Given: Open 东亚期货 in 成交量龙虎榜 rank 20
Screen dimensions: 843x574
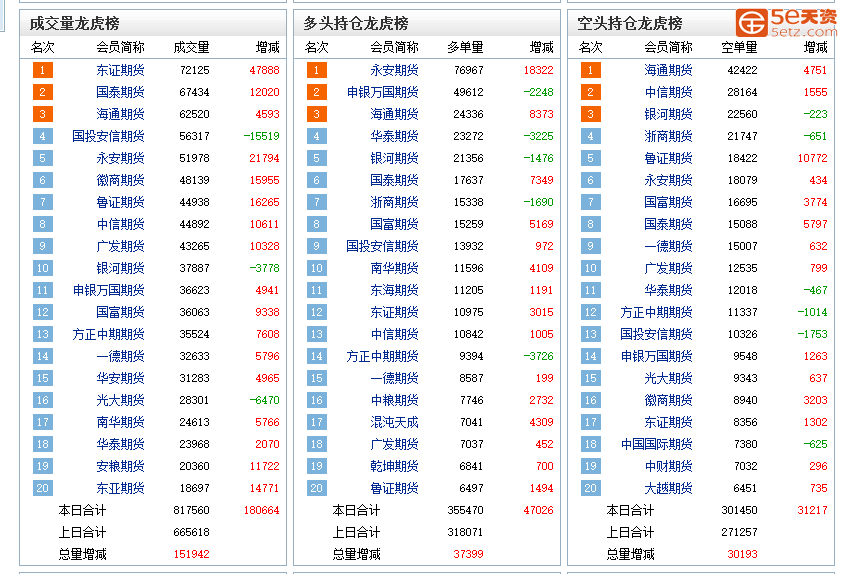Looking at the screenshot, I should click(120, 489).
